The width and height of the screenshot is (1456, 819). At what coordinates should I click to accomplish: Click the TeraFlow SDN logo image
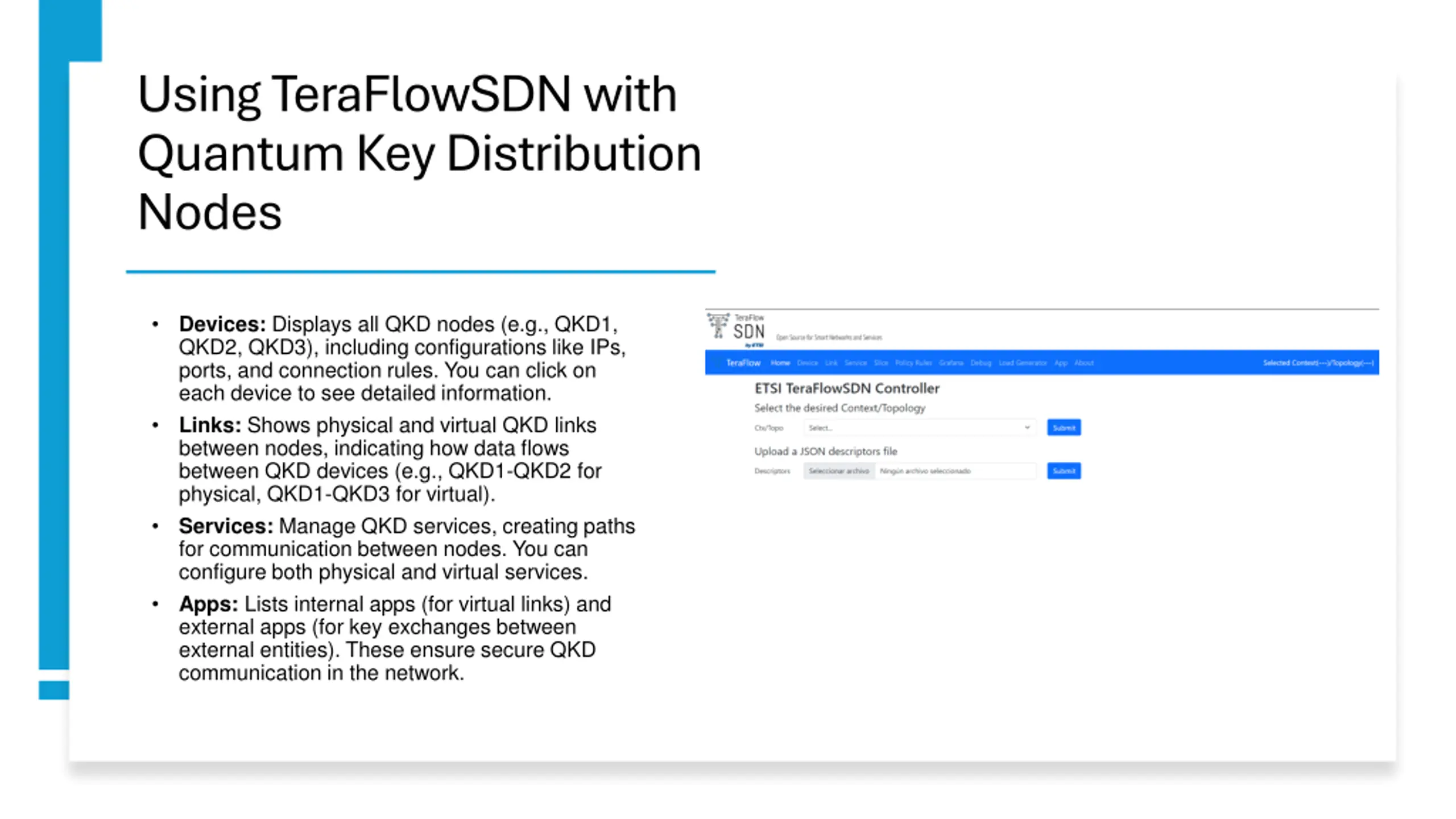[x=736, y=330]
